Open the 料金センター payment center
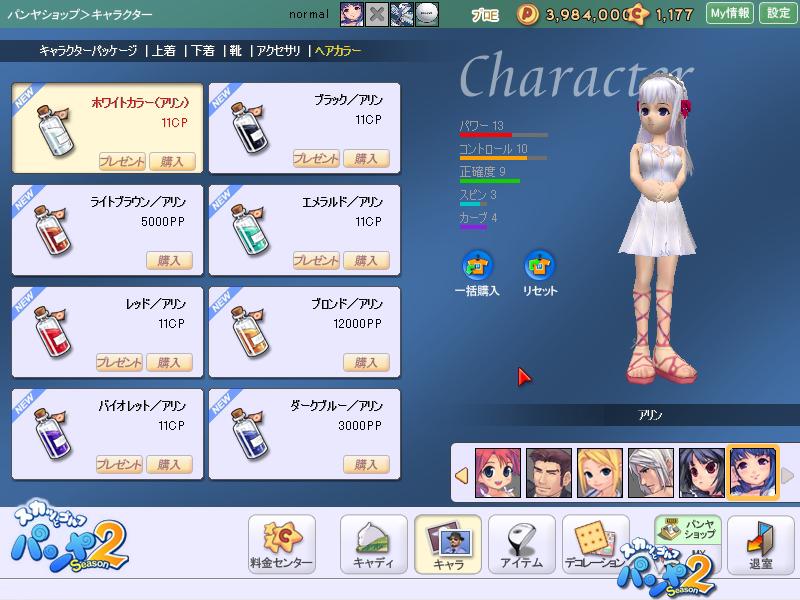Image resolution: width=800 pixels, height=600 pixels. point(282,544)
